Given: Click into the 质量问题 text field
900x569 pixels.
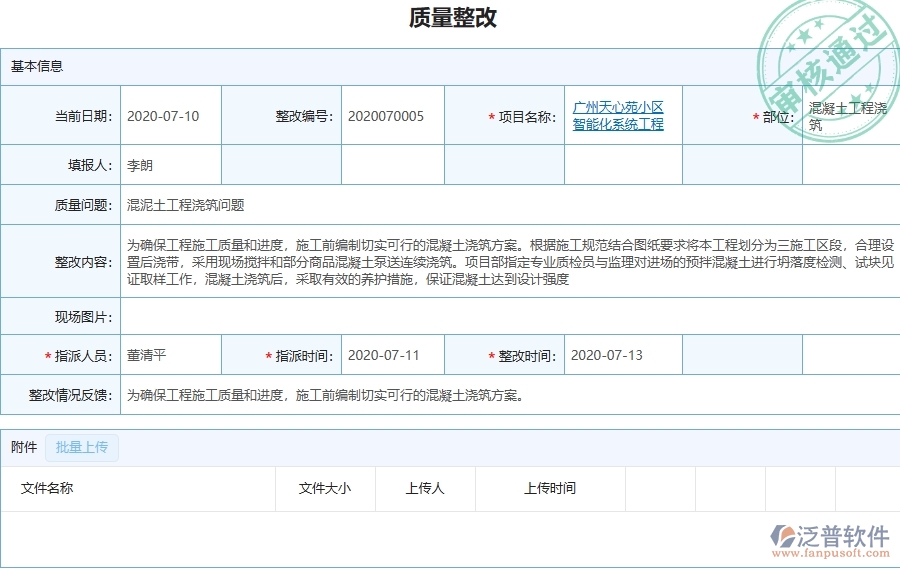Looking at the screenshot, I should 500,206.
